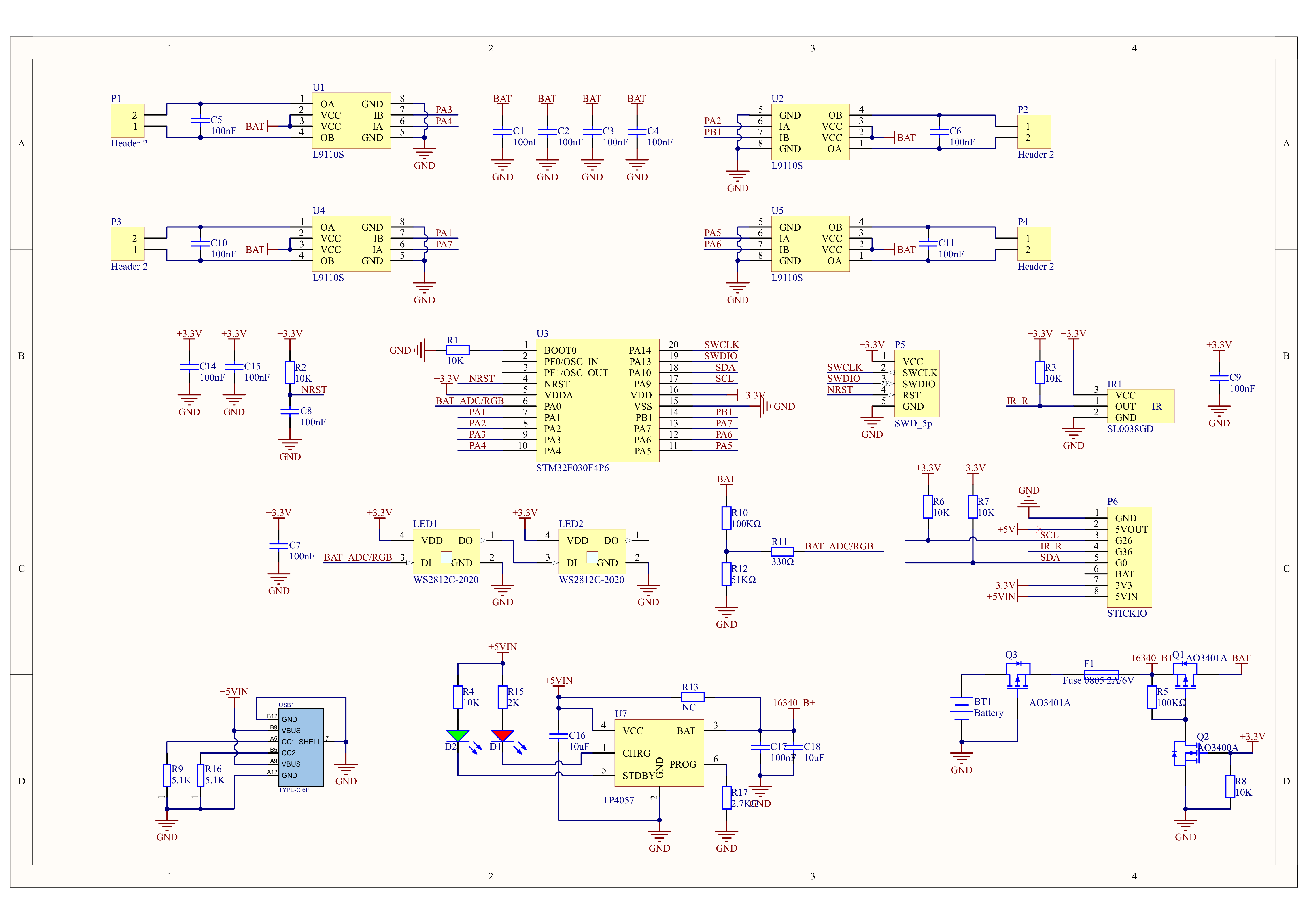Select the U5 L9110S component body
The height and width of the screenshot is (924, 1308).
point(811,244)
